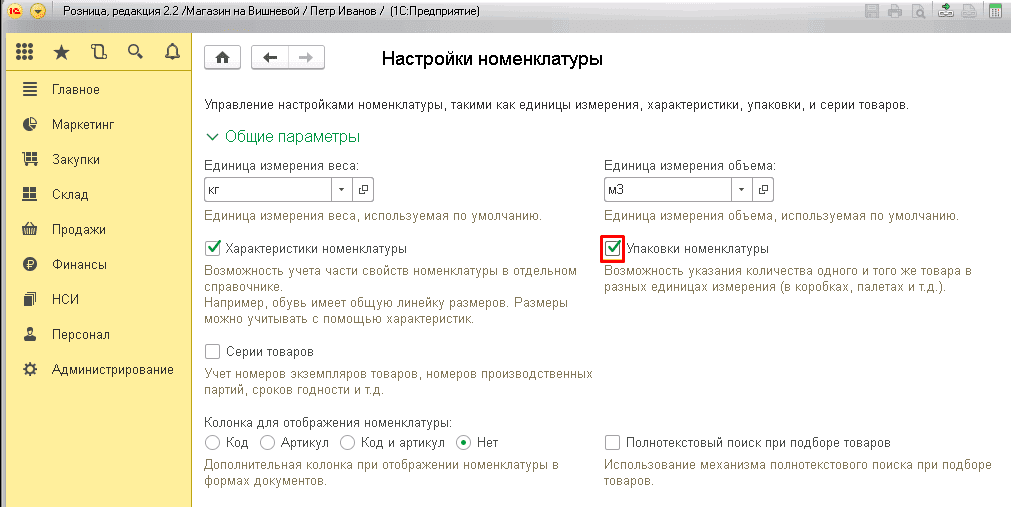Uncheck Характеристики номенклатуры checkbox
Viewport: 1011px width, 507px height.
pos(212,248)
